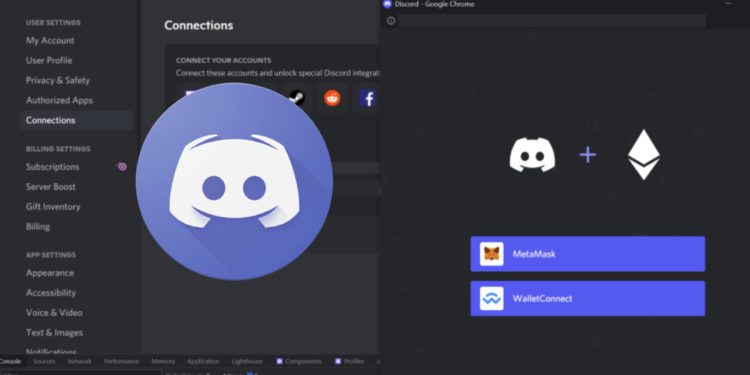Image resolution: width=750 pixels, height=375 pixels.
Task: Click the BILLING SETTINGS section label
Action: [58, 149]
